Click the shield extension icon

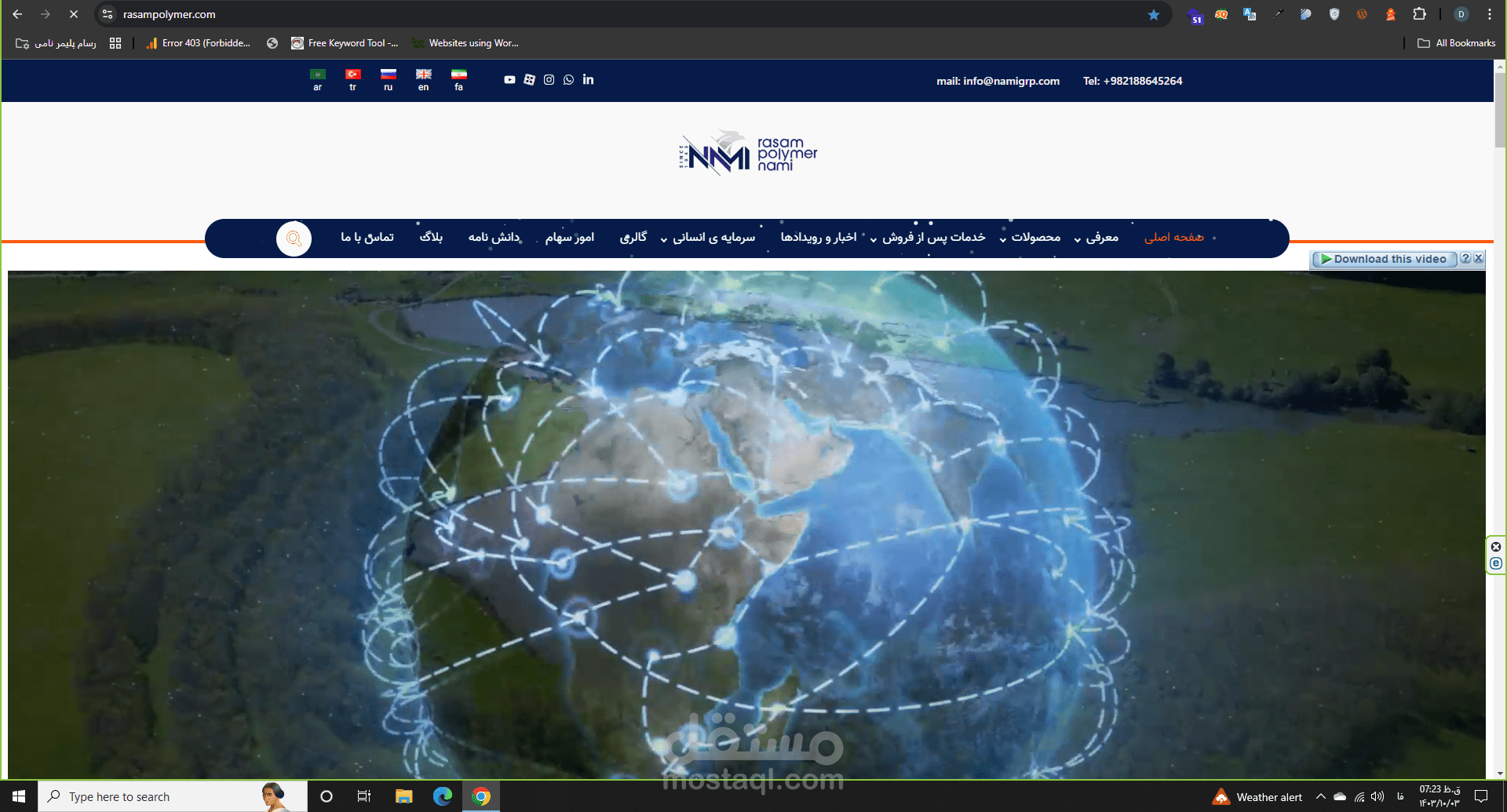tap(1334, 14)
